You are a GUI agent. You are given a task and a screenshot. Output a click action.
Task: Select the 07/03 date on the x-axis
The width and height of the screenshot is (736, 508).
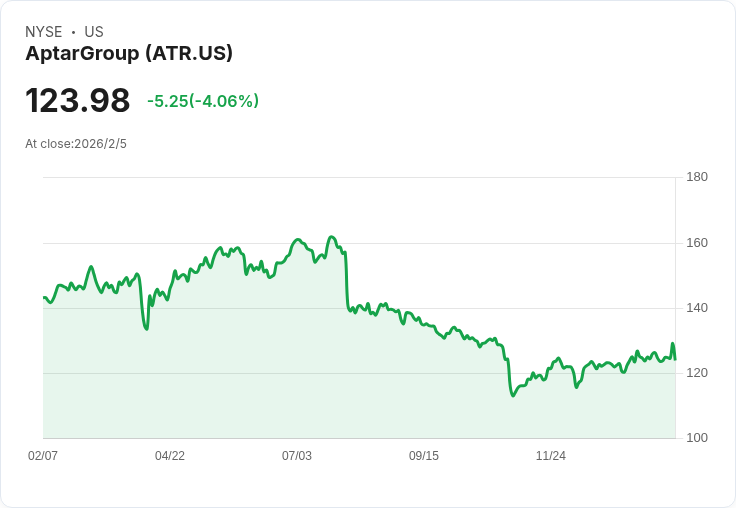click(x=297, y=456)
